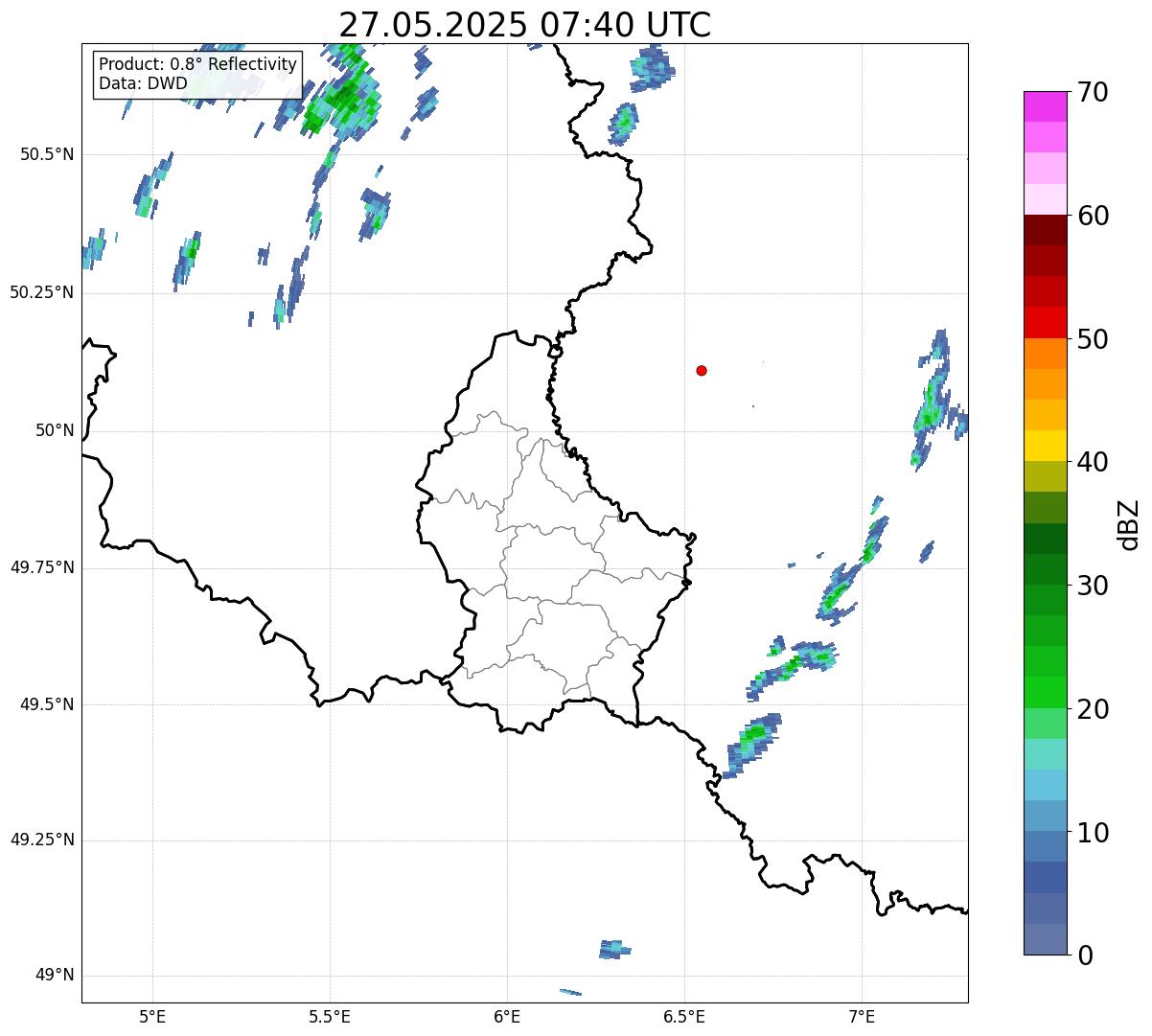This screenshot has width=1152, height=1036.
Task: Click the 0 tick on the colorbar
Action: click(x=1086, y=955)
